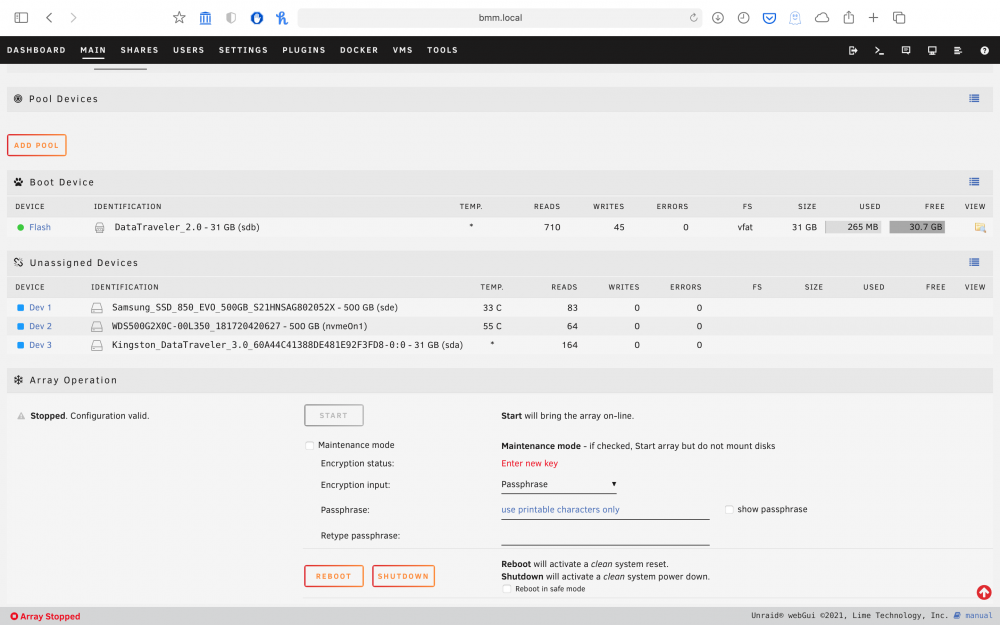
Task: Reload the bmm.local page
Action: (693, 18)
